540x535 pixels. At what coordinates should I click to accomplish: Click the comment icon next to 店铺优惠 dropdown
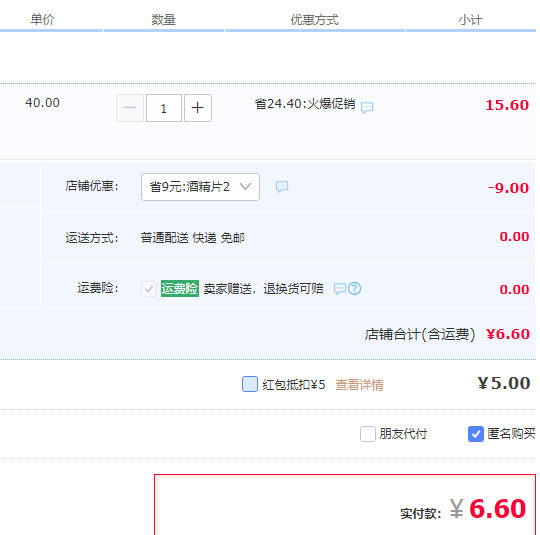[282, 186]
